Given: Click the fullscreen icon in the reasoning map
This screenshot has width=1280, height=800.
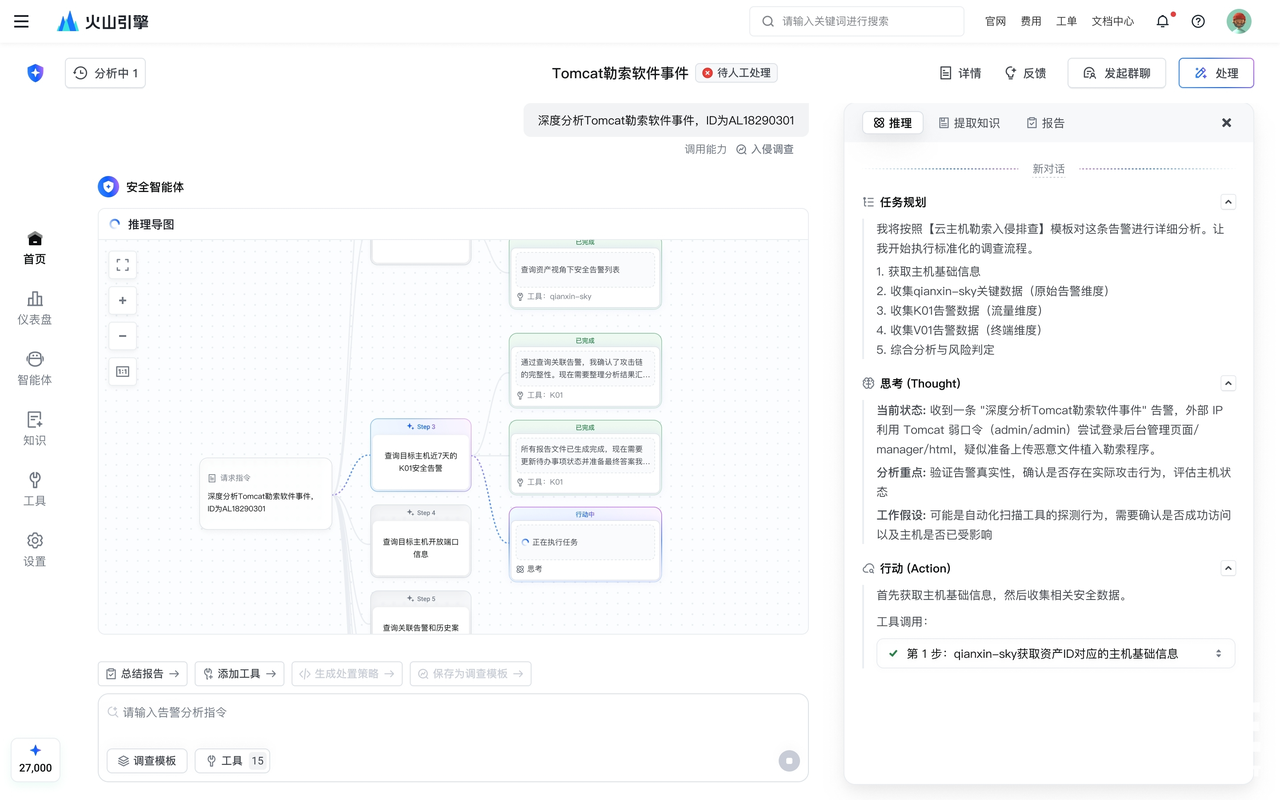Looking at the screenshot, I should (x=122, y=265).
